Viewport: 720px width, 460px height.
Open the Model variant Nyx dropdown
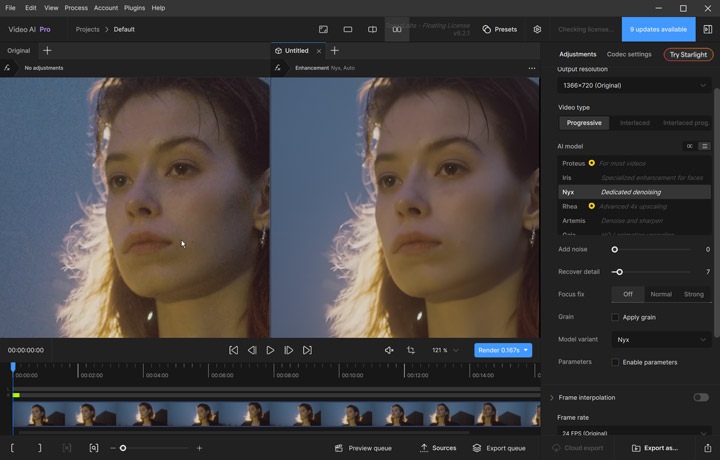[661, 340]
